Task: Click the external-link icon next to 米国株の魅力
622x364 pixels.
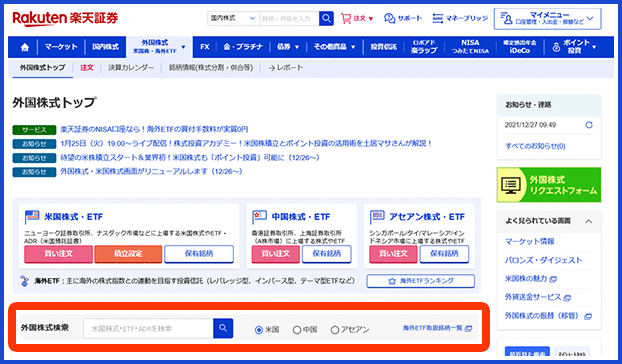Action: coord(553,279)
